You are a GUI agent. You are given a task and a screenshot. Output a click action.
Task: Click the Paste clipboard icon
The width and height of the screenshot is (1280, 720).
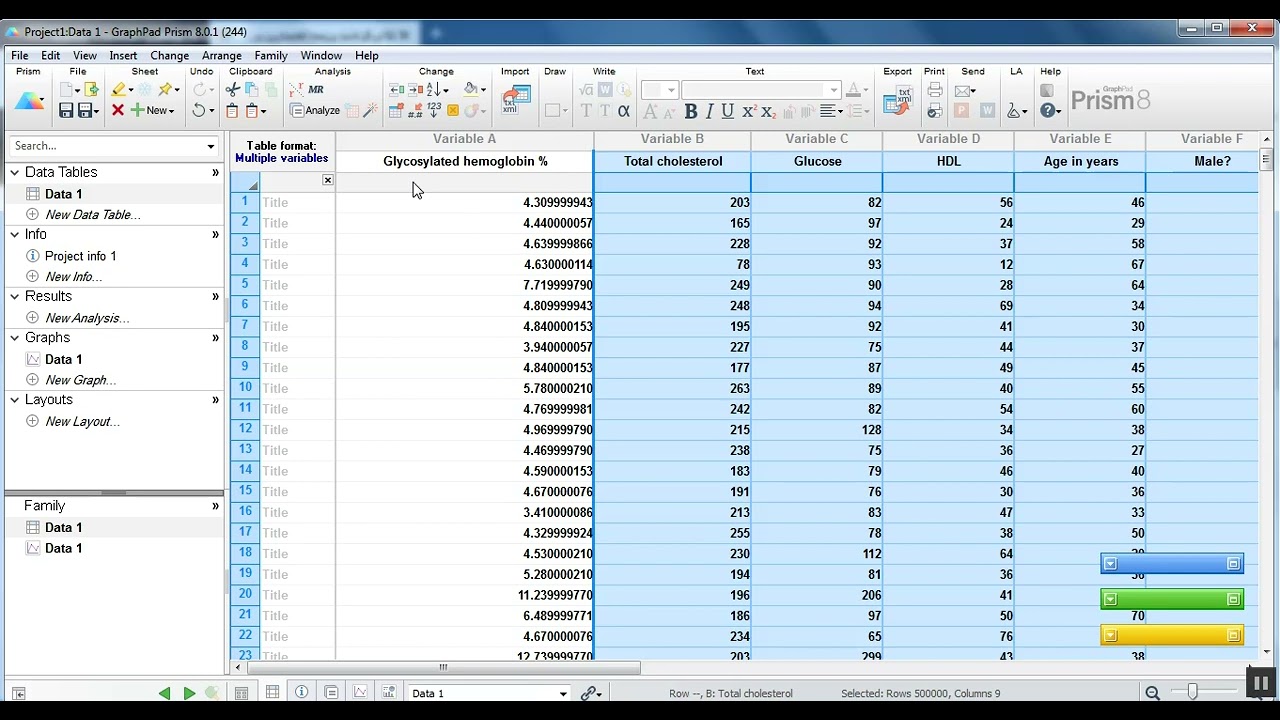point(232,111)
